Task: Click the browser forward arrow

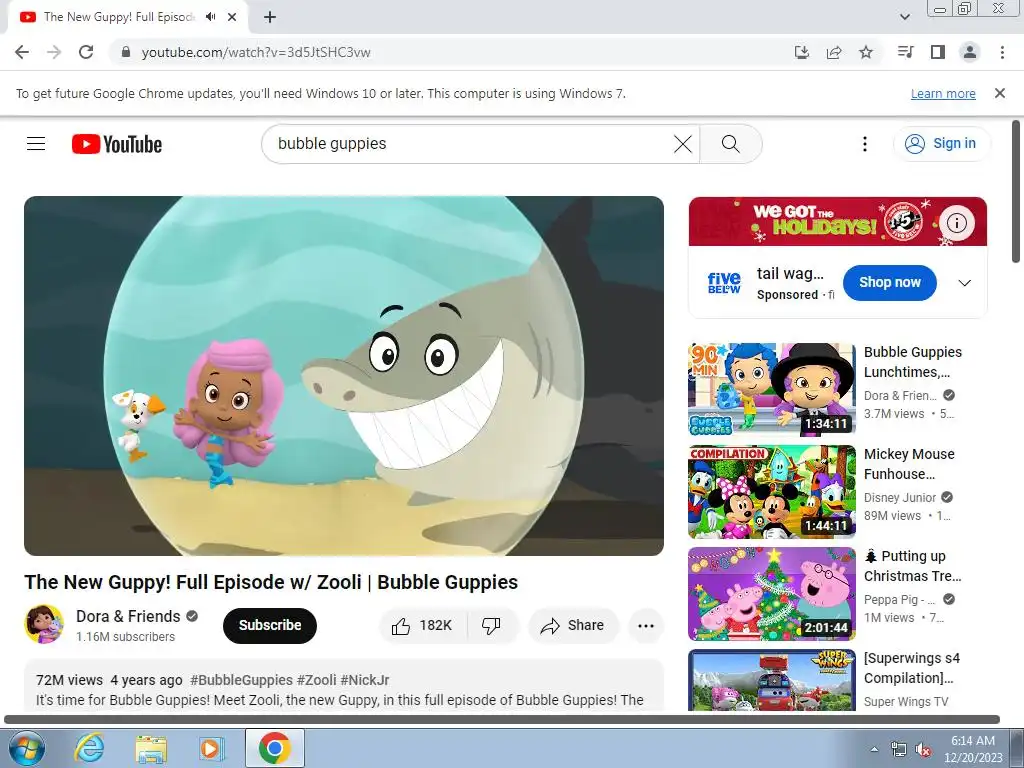Action: 54,52
